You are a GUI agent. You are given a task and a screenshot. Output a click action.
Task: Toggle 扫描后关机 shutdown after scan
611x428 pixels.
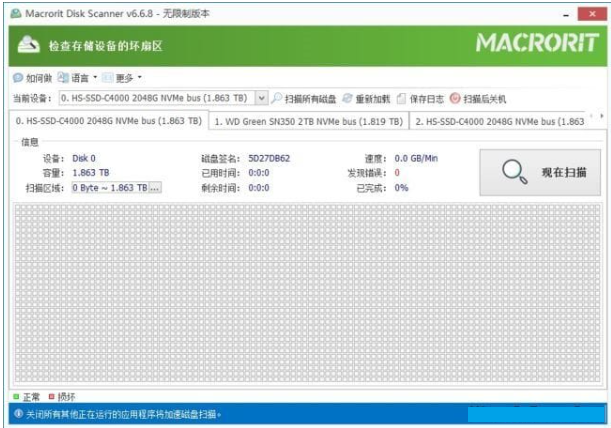click(x=478, y=99)
